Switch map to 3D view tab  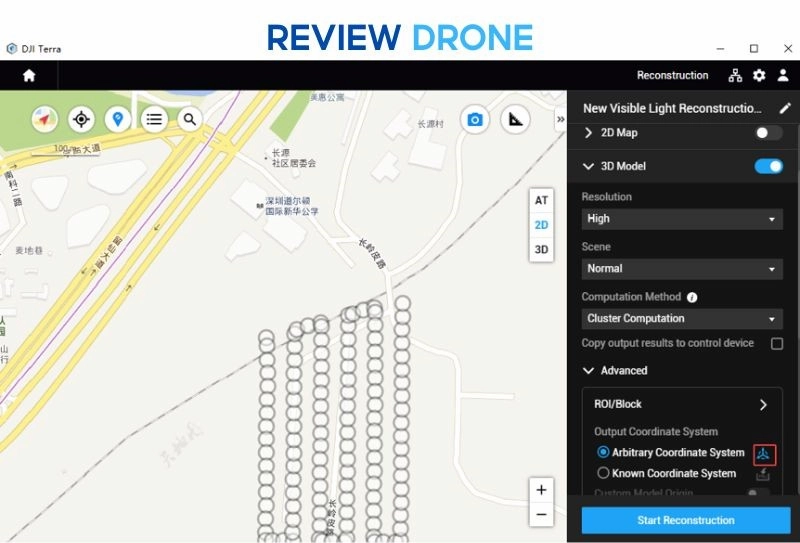541,250
